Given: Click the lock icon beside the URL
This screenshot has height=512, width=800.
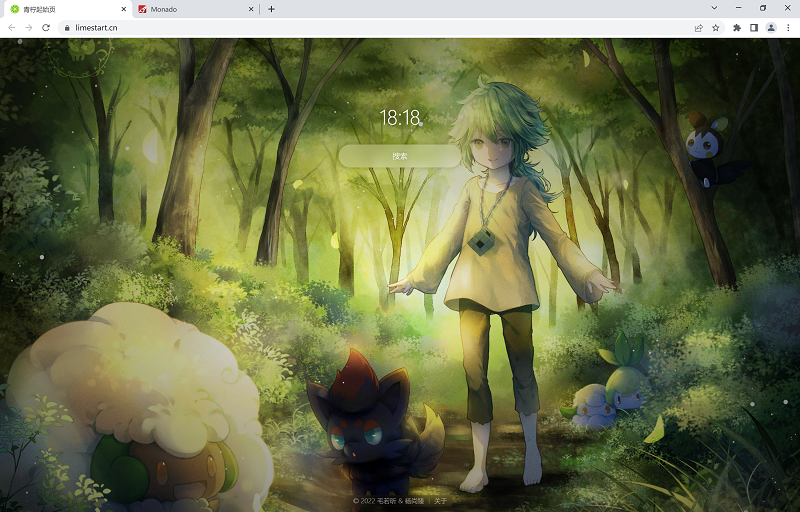Looking at the screenshot, I should coord(67,28).
